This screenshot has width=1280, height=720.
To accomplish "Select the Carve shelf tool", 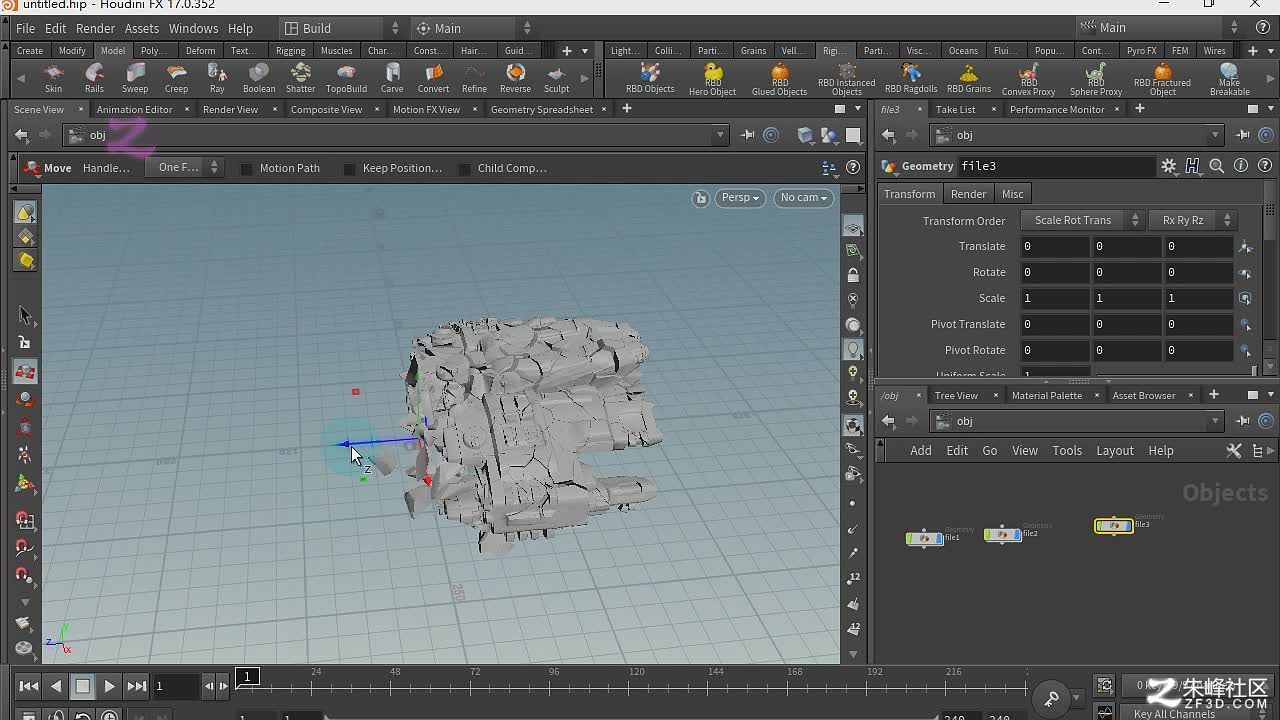I will [x=392, y=78].
